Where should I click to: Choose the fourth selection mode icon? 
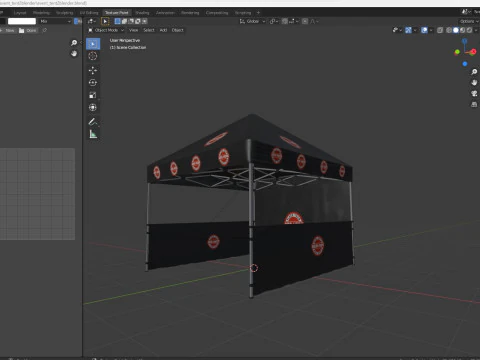point(138,21)
